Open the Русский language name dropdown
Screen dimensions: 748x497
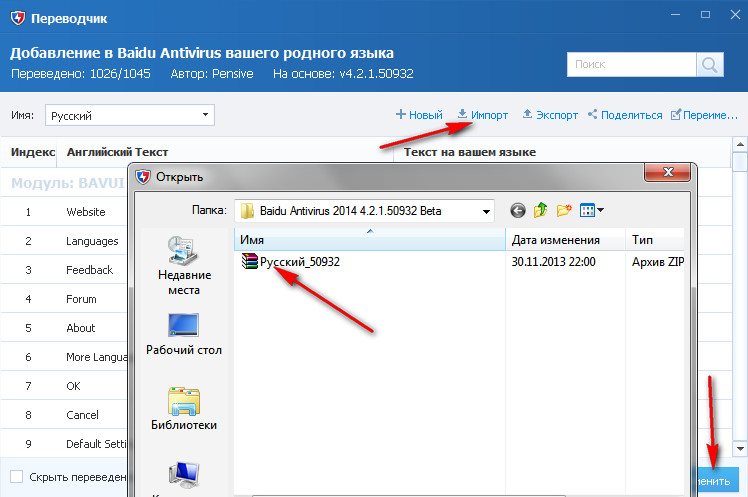[130, 115]
